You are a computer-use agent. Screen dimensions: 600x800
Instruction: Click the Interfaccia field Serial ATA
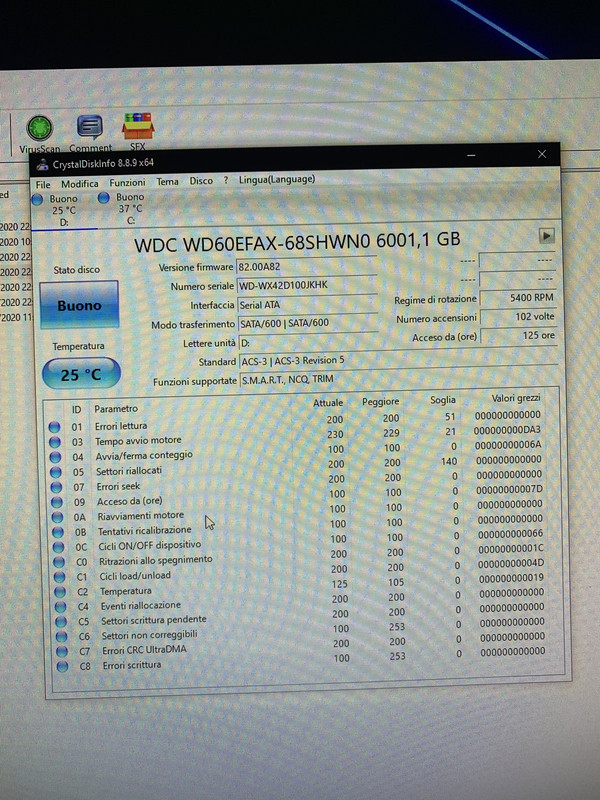pyautogui.click(x=307, y=304)
